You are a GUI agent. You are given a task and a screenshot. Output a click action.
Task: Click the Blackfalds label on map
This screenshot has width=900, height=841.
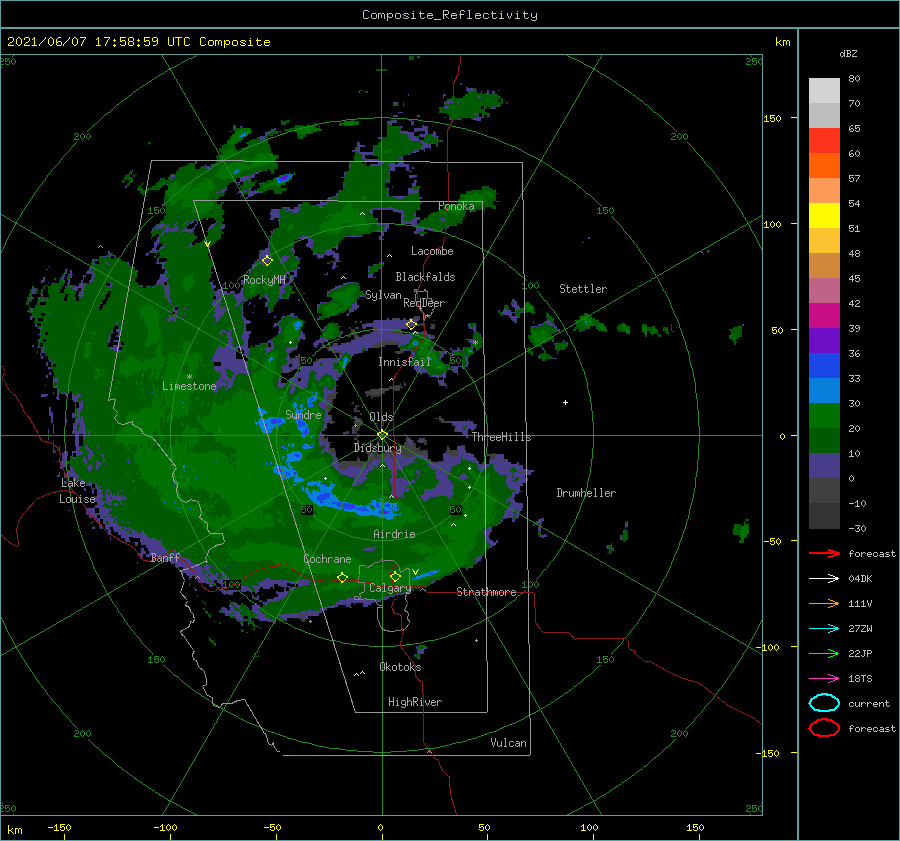(x=425, y=277)
